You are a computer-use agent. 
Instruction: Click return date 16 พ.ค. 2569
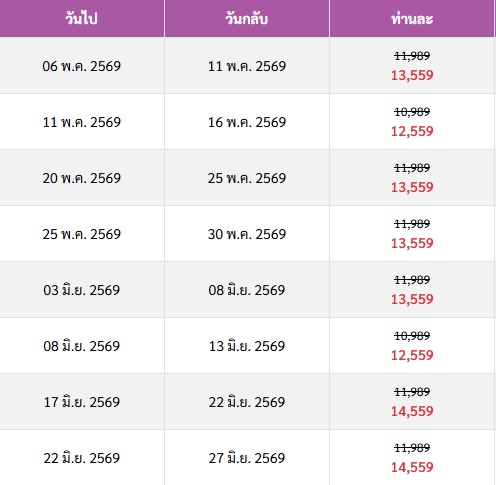click(247, 122)
